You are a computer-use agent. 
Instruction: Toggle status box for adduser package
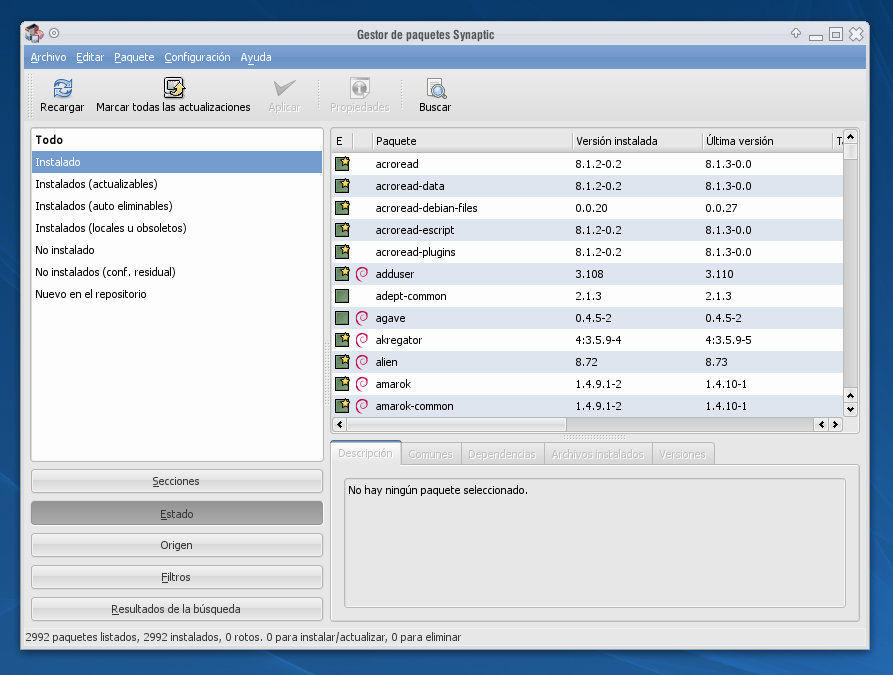point(342,274)
